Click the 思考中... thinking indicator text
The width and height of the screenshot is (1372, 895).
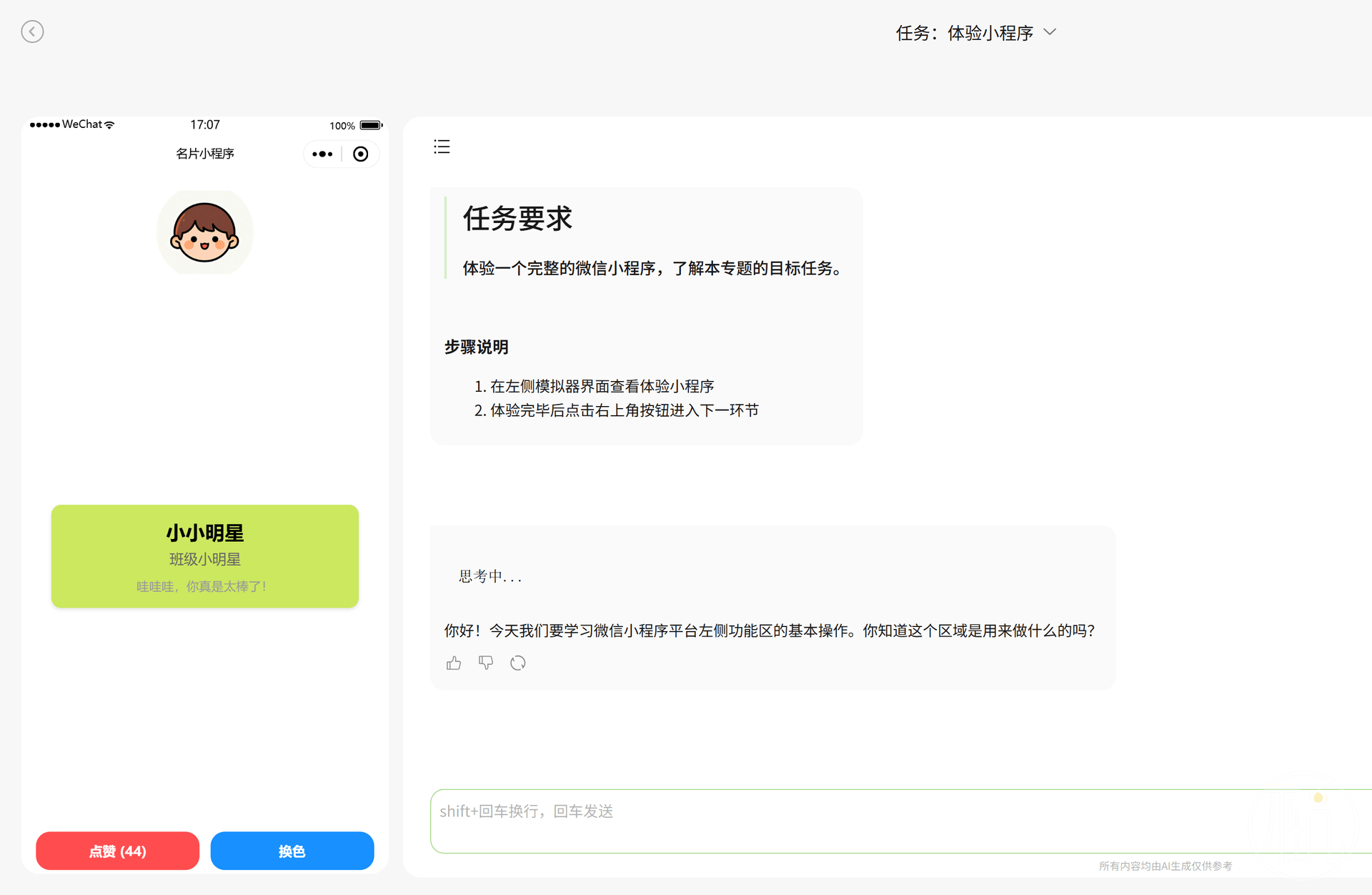pyautogui.click(x=490, y=576)
